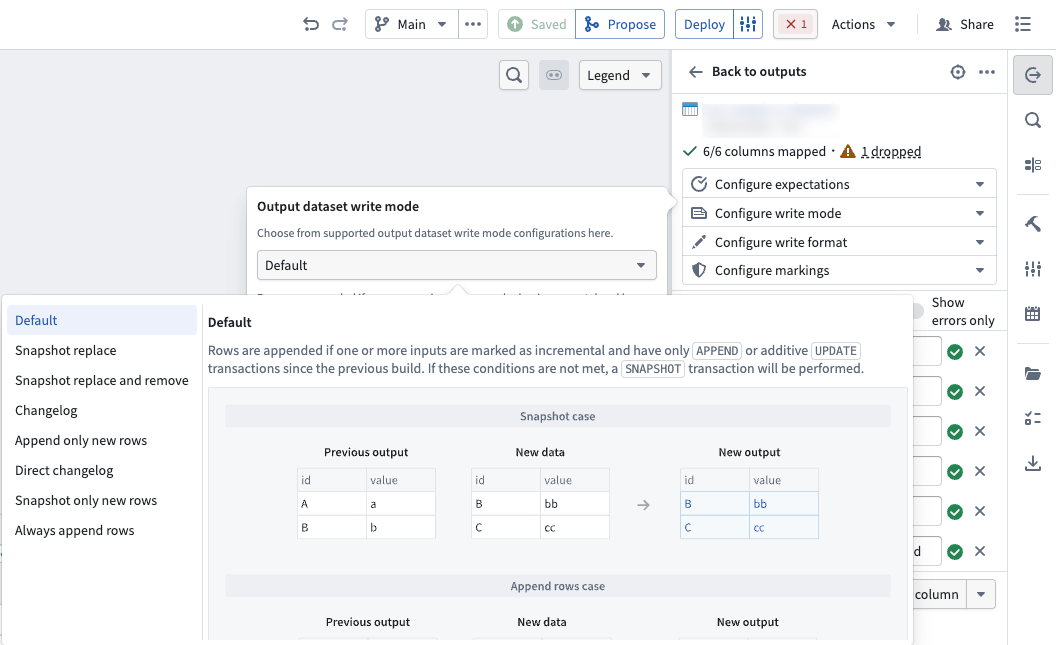Click the Deploy button
This screenshot has height=645, width=1056.
coord(704,24)
